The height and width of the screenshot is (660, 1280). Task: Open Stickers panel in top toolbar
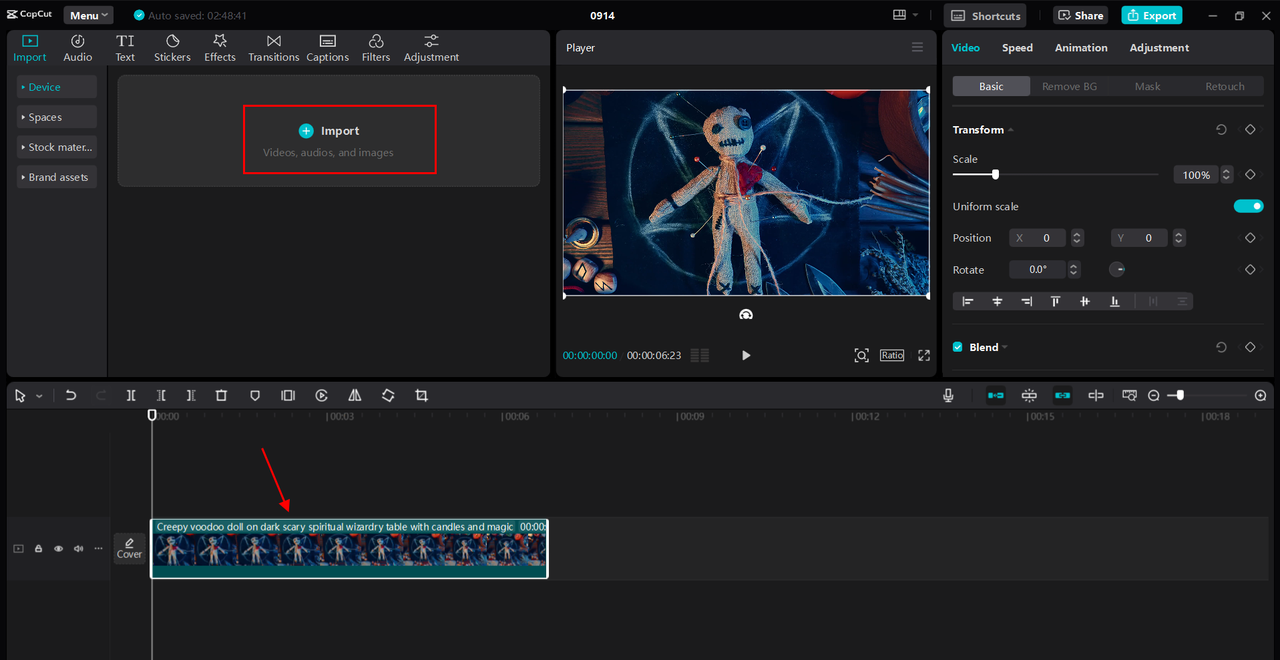tap(172, 47)
